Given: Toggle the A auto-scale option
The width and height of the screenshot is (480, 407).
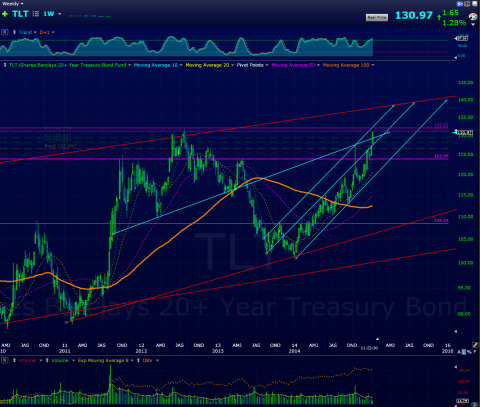Looking at the screenshot, I should (x=459, y=352).
